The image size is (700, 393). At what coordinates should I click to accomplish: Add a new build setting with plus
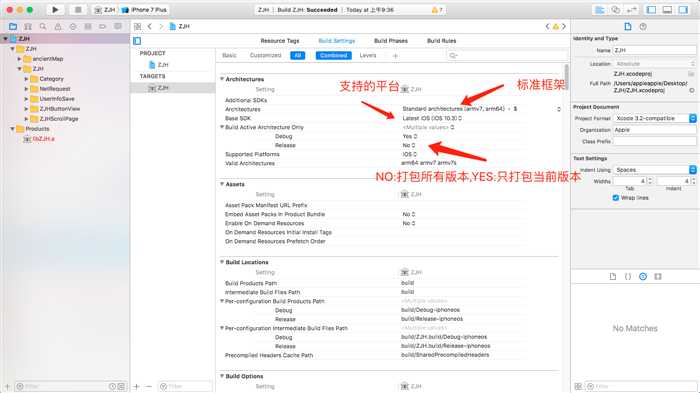(395, 56)
